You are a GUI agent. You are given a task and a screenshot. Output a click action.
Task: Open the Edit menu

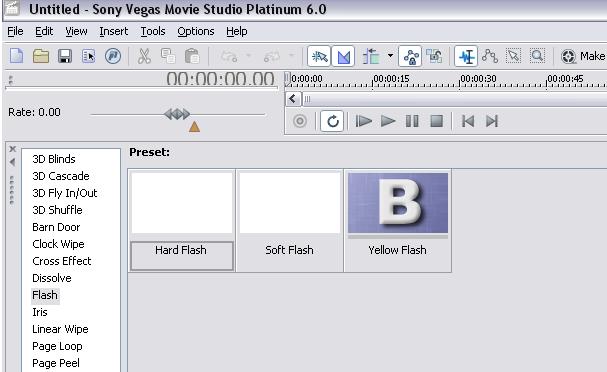pos(44,31)
